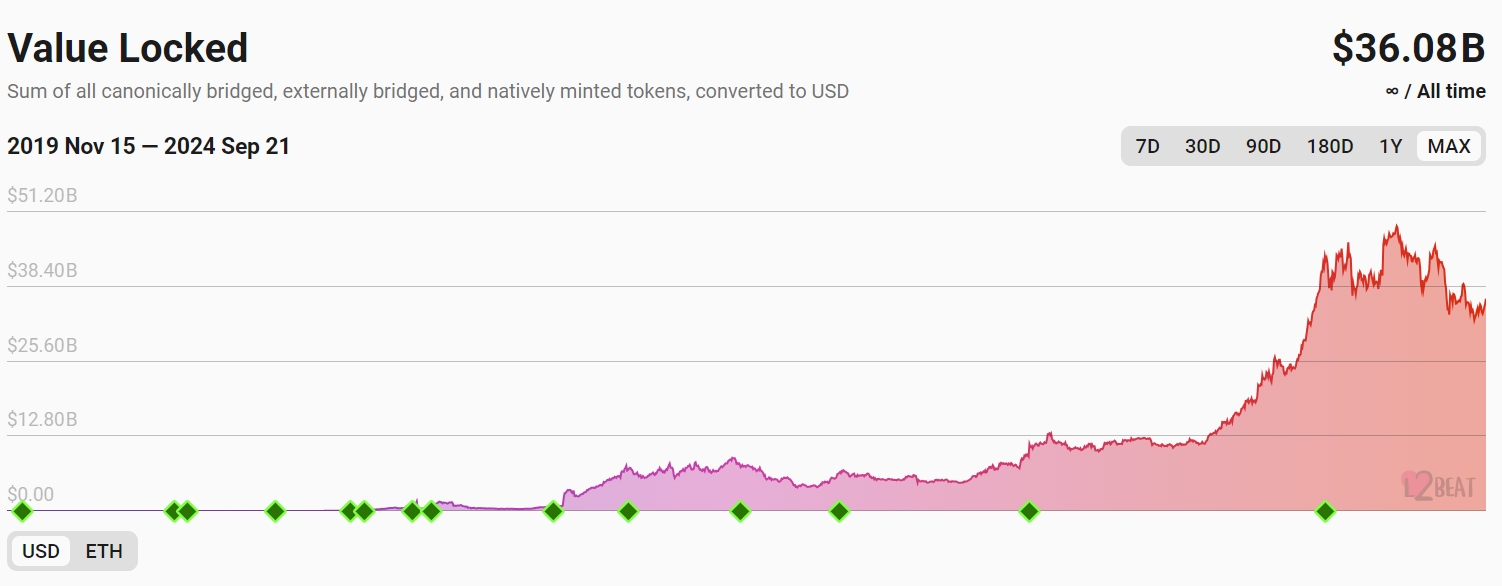Click the first green milestone diamond at chart start

coord(22,512)
